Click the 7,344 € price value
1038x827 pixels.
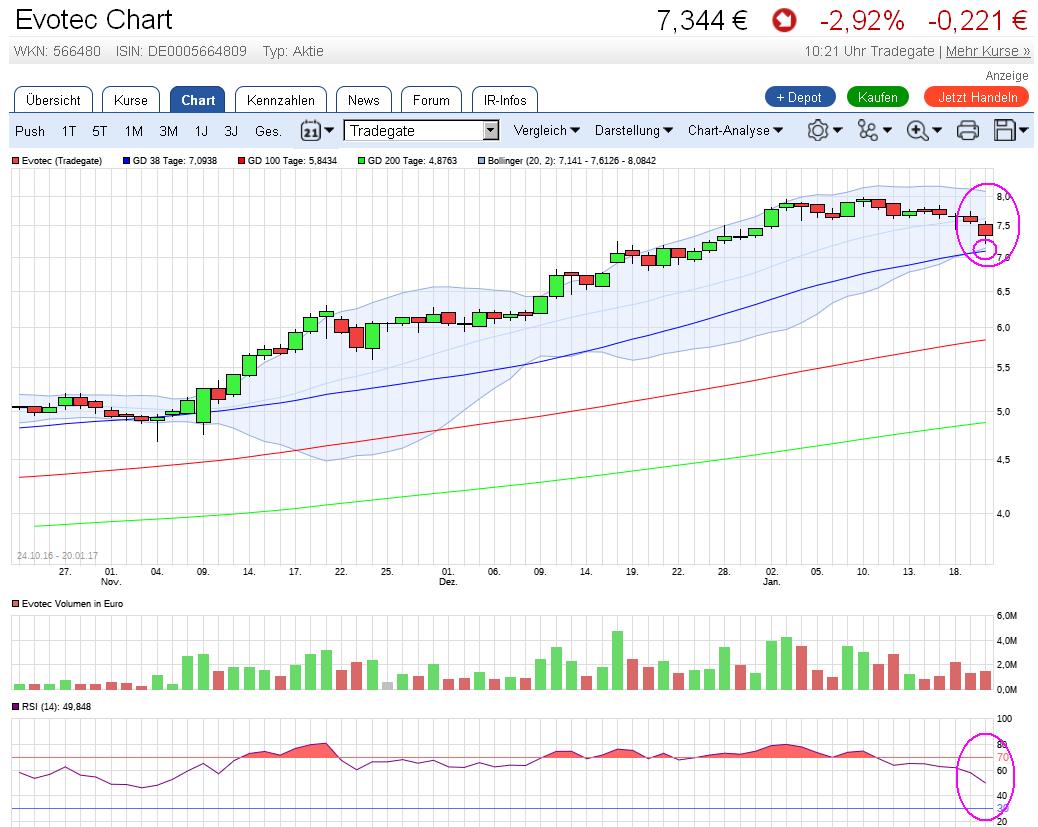click(x=702, y=21)
